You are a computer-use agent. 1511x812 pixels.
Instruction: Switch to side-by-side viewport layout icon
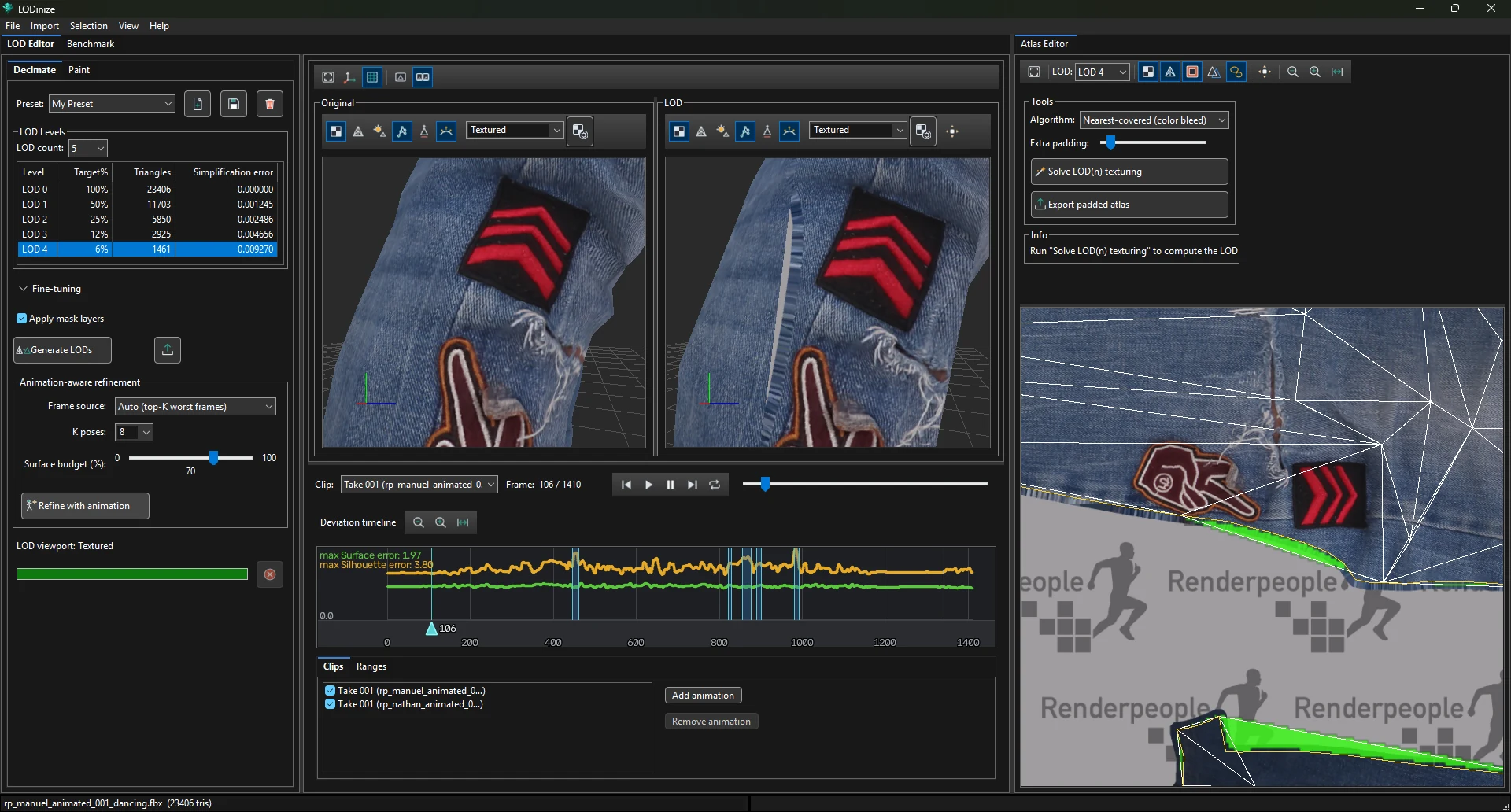pos(423,77)
